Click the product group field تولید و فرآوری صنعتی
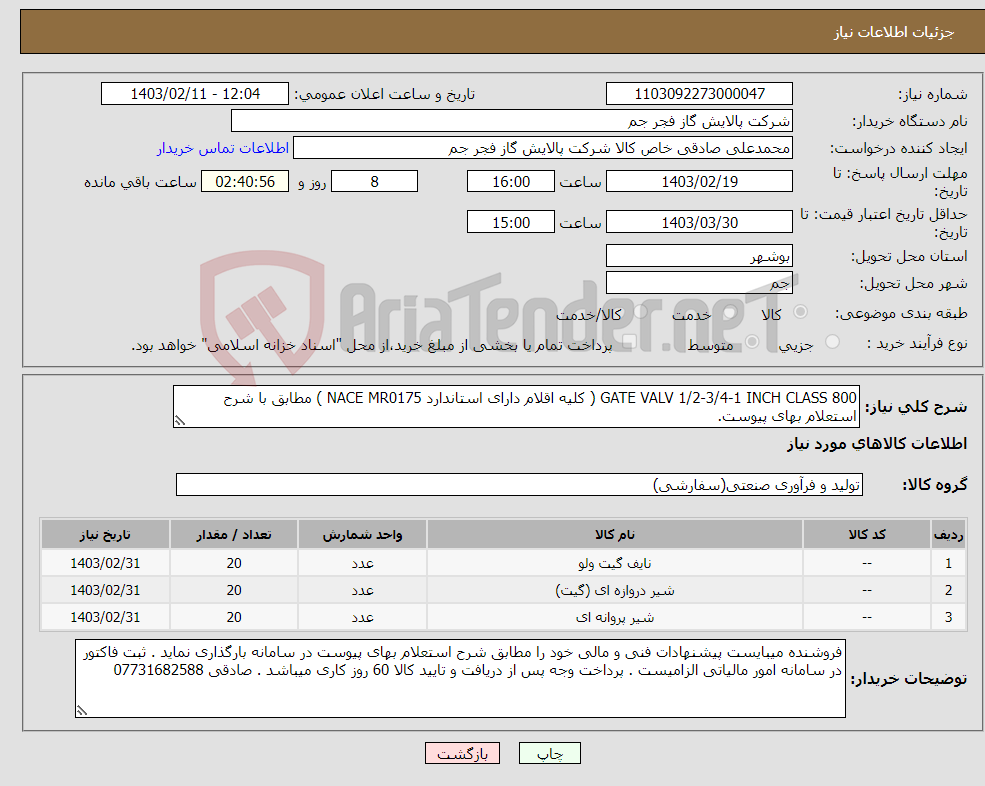The width and height of the screenshot is (985, 786). 520,484
